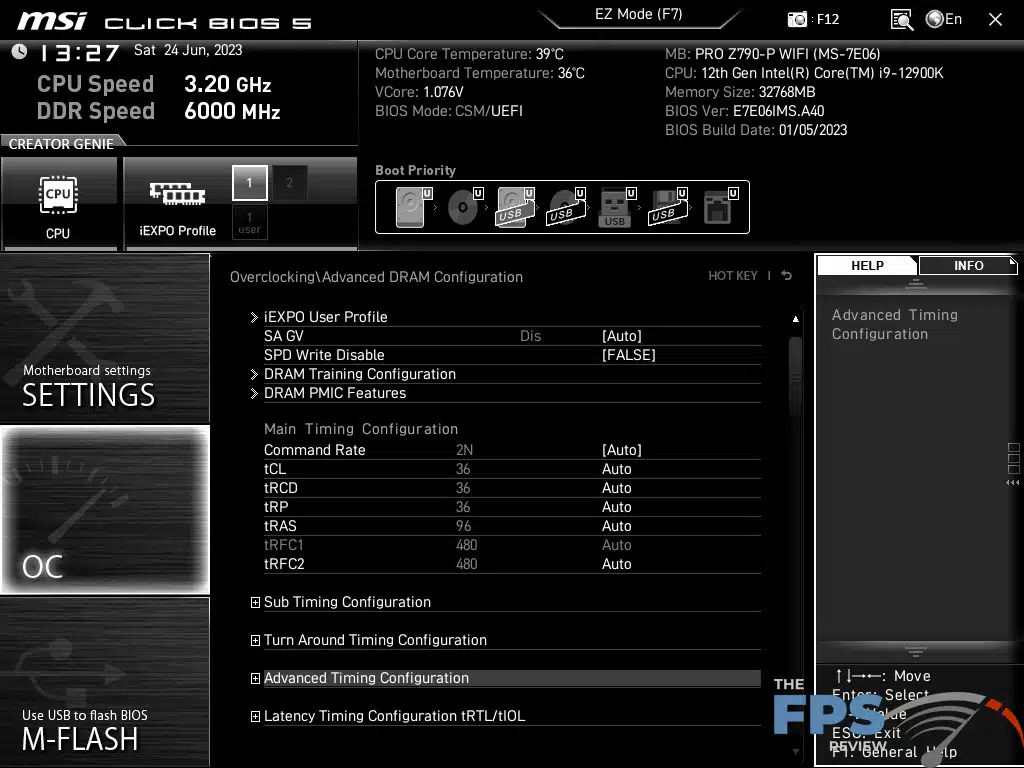This screenshot has width=1024, height=768.
Task: Select the USB optical drive boot device
Action: (x=566, y=207)
